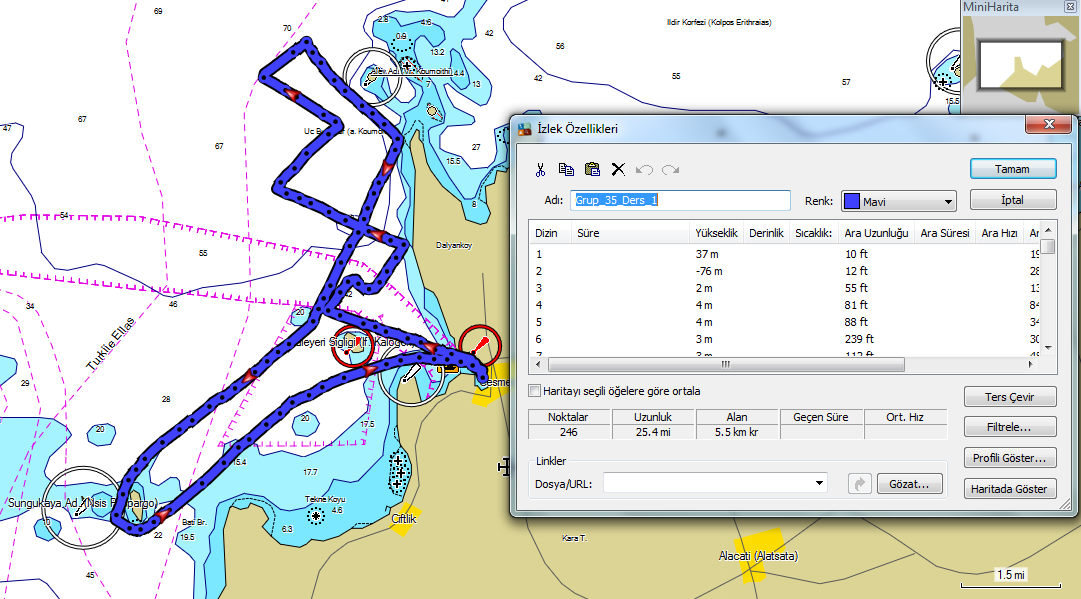
Task: Click the İptal button
Action: (1013, 200)
